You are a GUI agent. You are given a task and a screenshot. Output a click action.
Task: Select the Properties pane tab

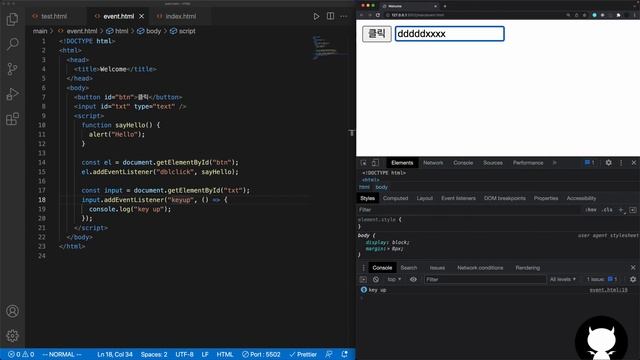tap(546, 198)
